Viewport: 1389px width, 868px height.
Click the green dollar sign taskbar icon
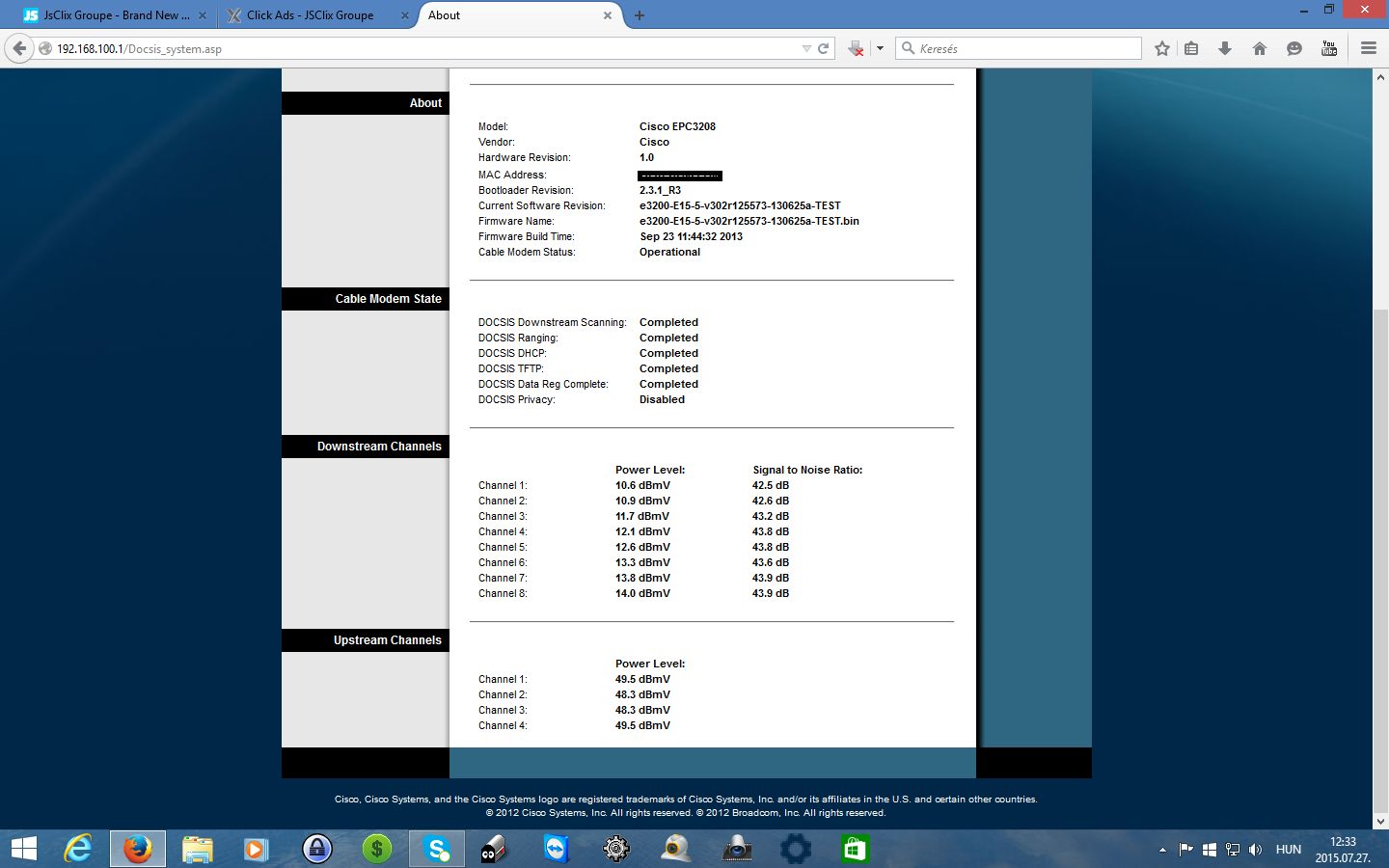tap(376, 849)
